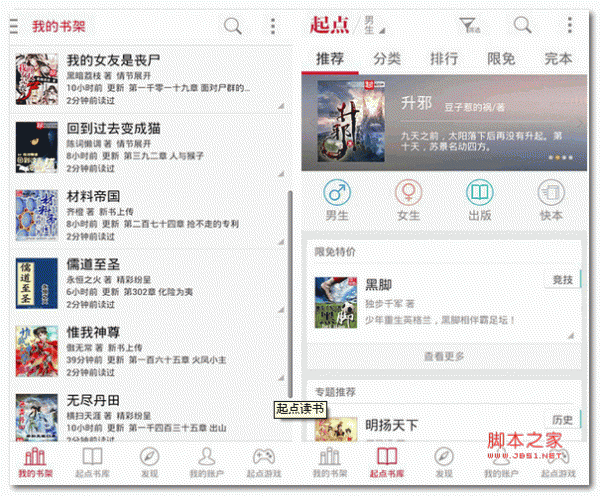The width and height of the screenshot is (600, 496).
Task: Open 回到过去变成猫 title
Action: (113, 128)
